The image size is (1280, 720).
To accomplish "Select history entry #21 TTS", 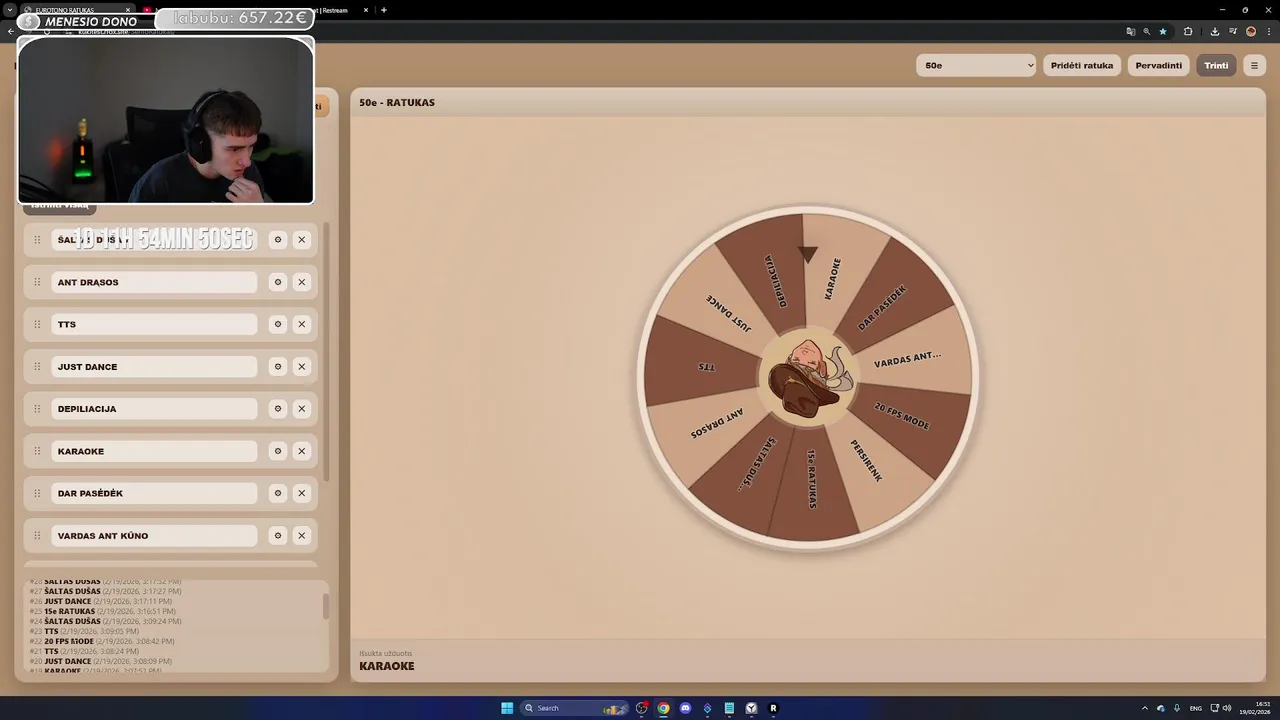I will pyautogui.click(x=84, y=651).
